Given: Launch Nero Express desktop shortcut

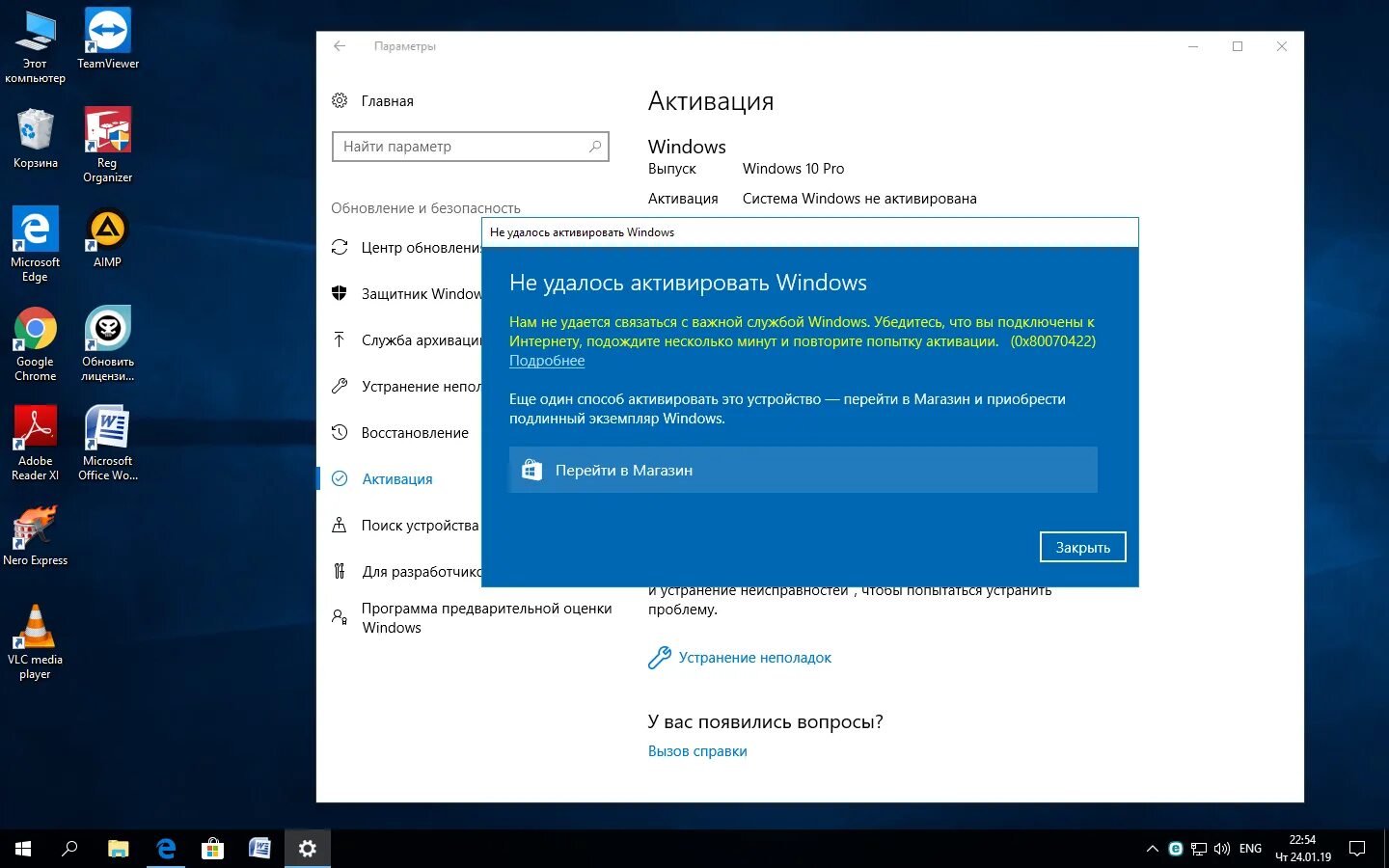Looking at the screenshot, I should tap(35, 535).
